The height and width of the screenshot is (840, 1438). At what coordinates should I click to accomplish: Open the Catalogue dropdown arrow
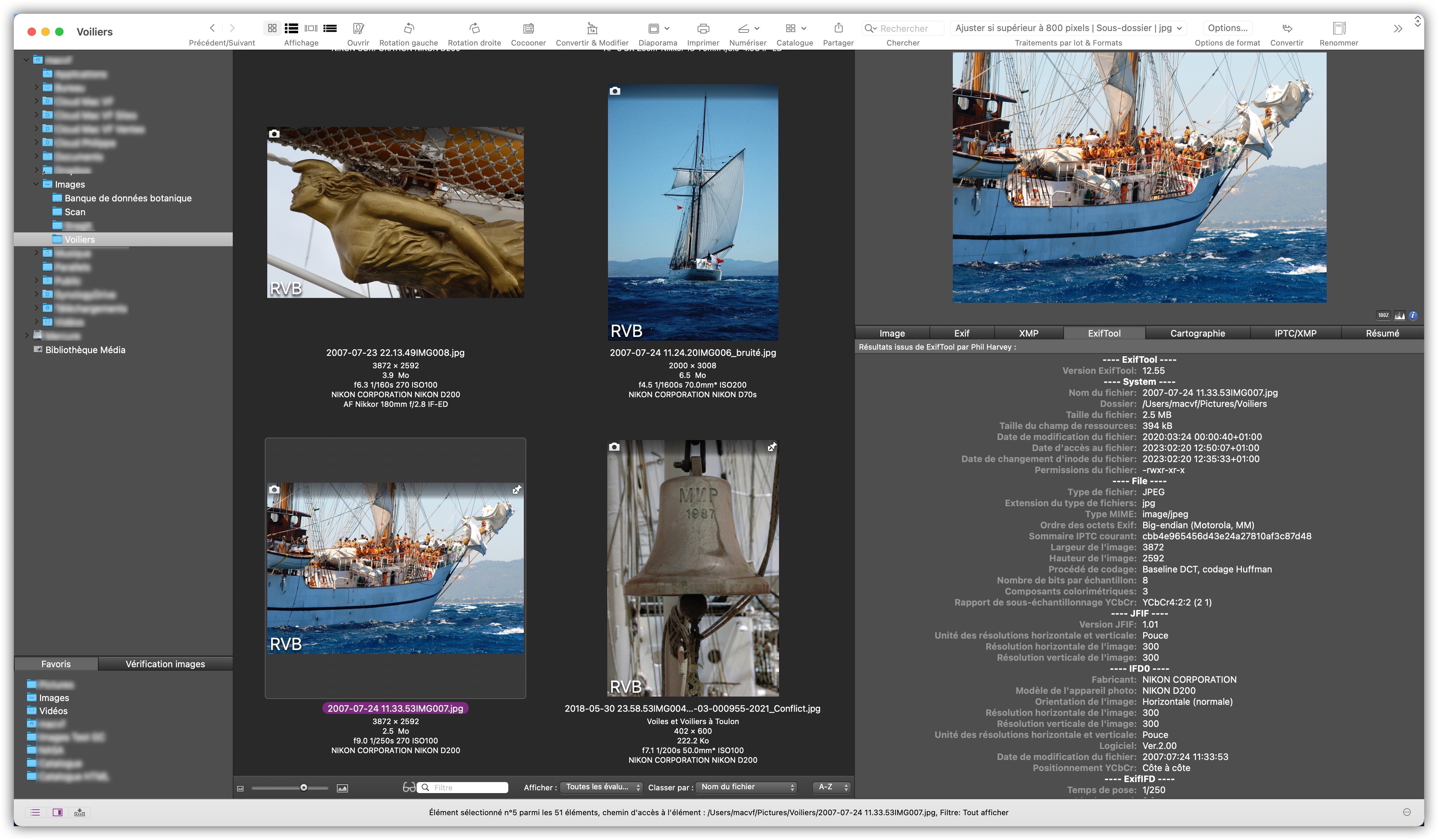pos(803,28)
